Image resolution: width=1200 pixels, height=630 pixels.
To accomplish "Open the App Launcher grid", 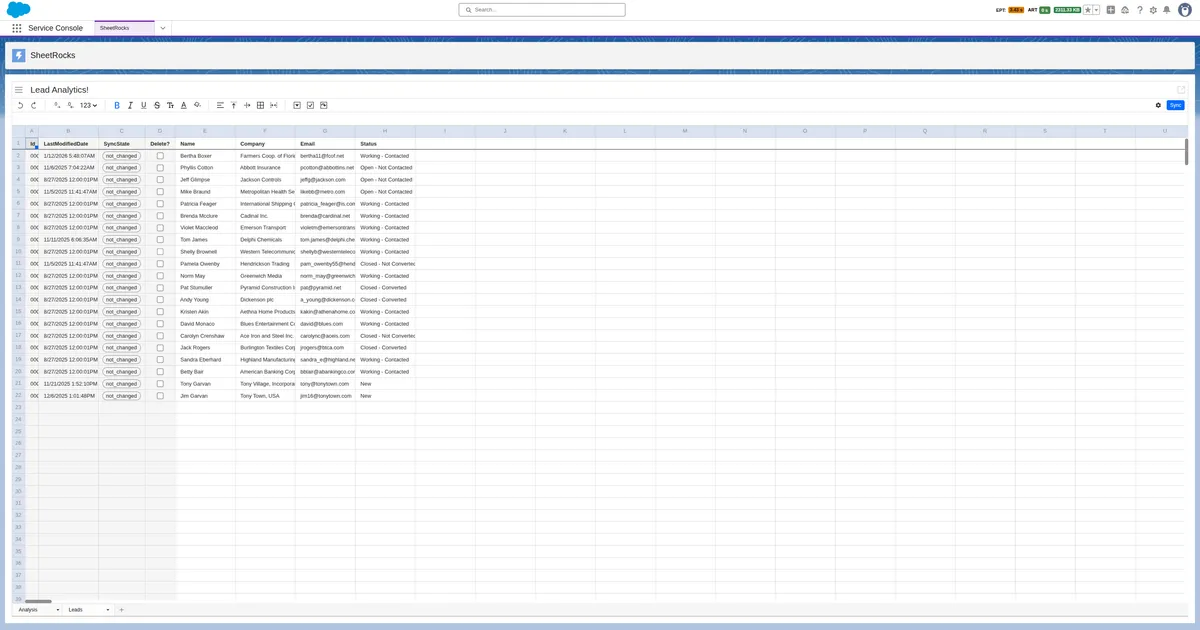I will point(17,28).
